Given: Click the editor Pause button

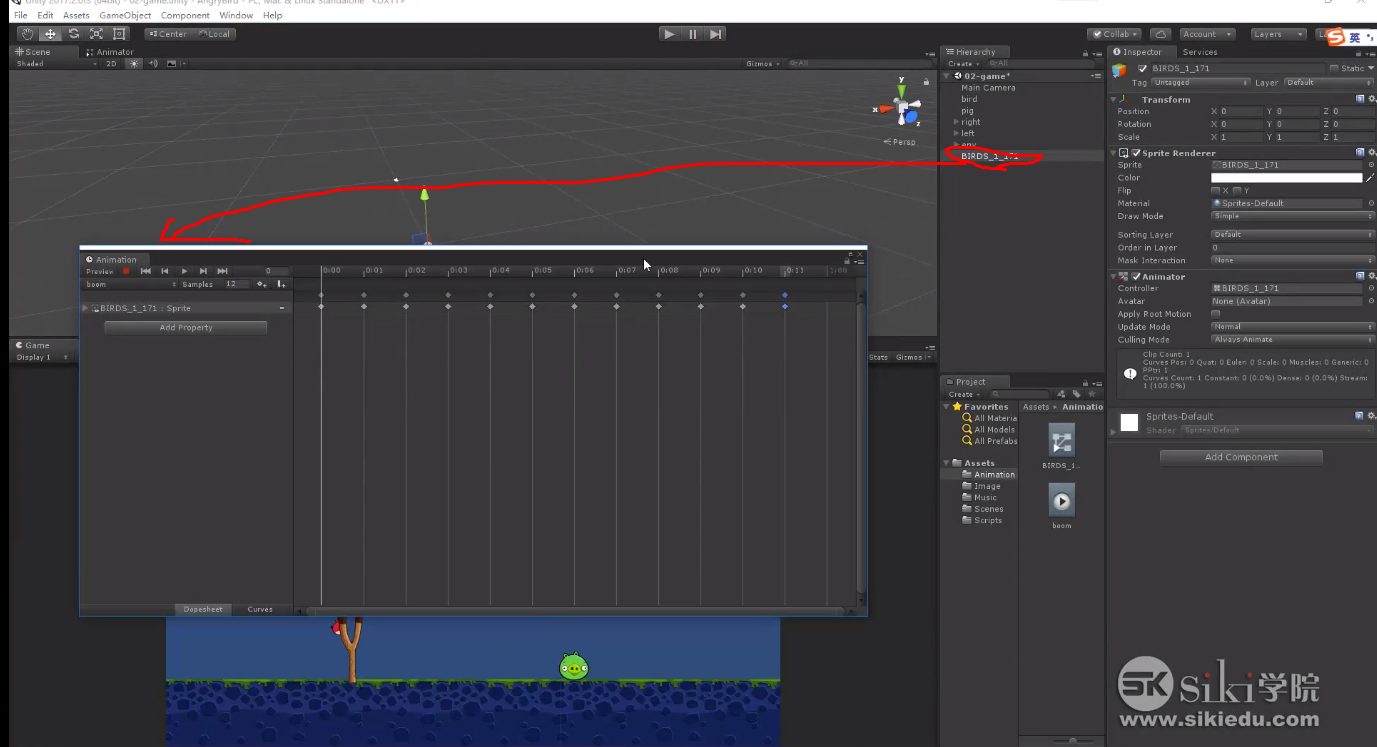Looking at the screenshot, I should click(x=692, y=34).
